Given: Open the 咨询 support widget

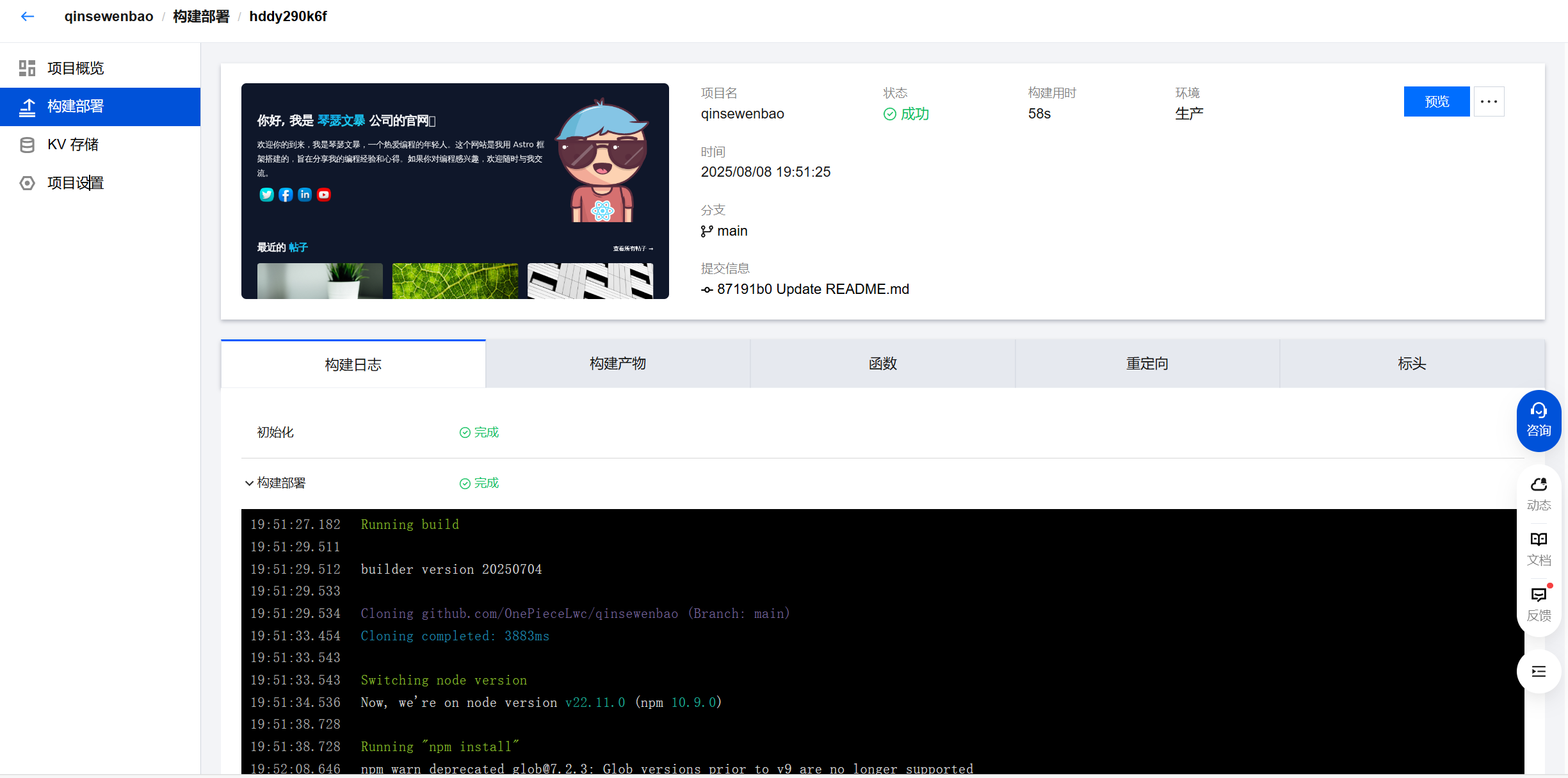Looking at the screenshot, I should 1539,420.
